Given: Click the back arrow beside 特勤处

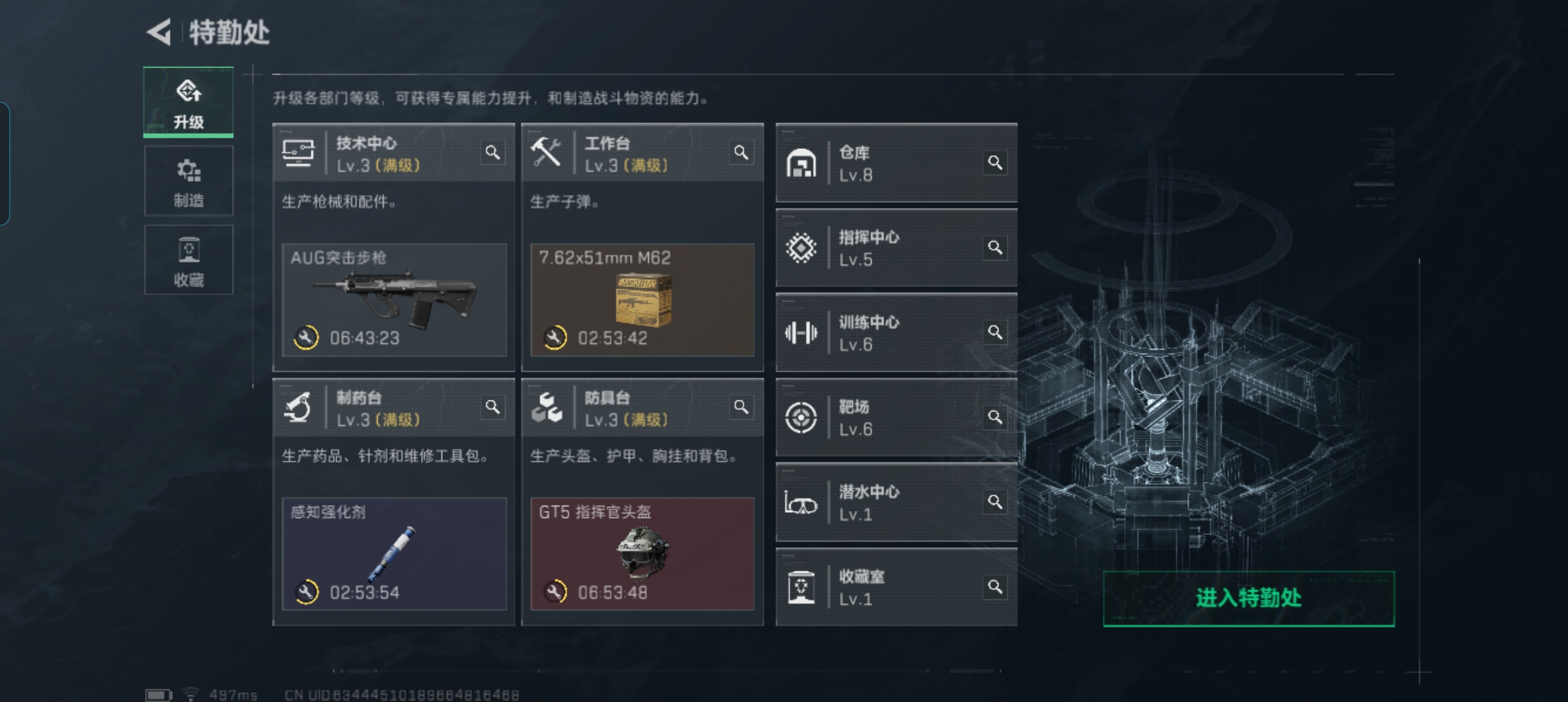Looking at the screenshot, I should coord(159,32).
